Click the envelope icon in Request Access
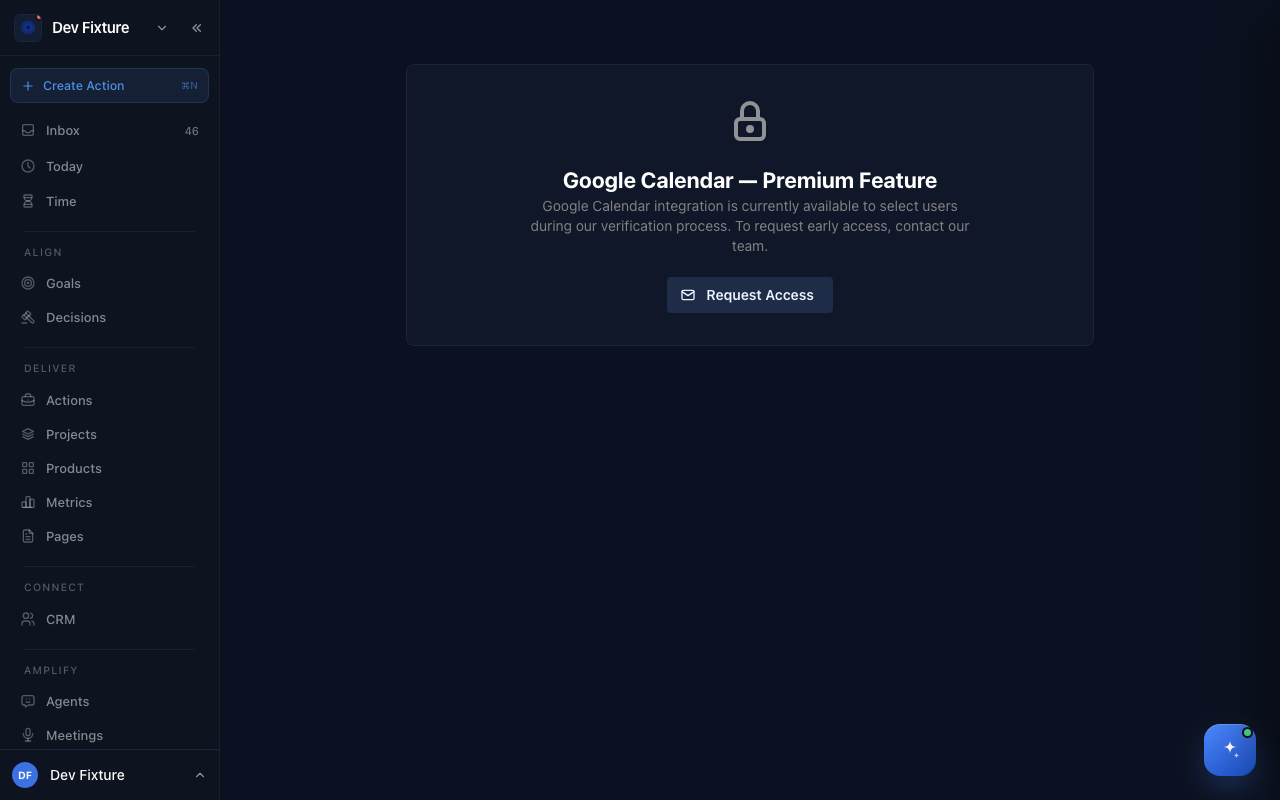1280x800 pixels. [688, 295]
